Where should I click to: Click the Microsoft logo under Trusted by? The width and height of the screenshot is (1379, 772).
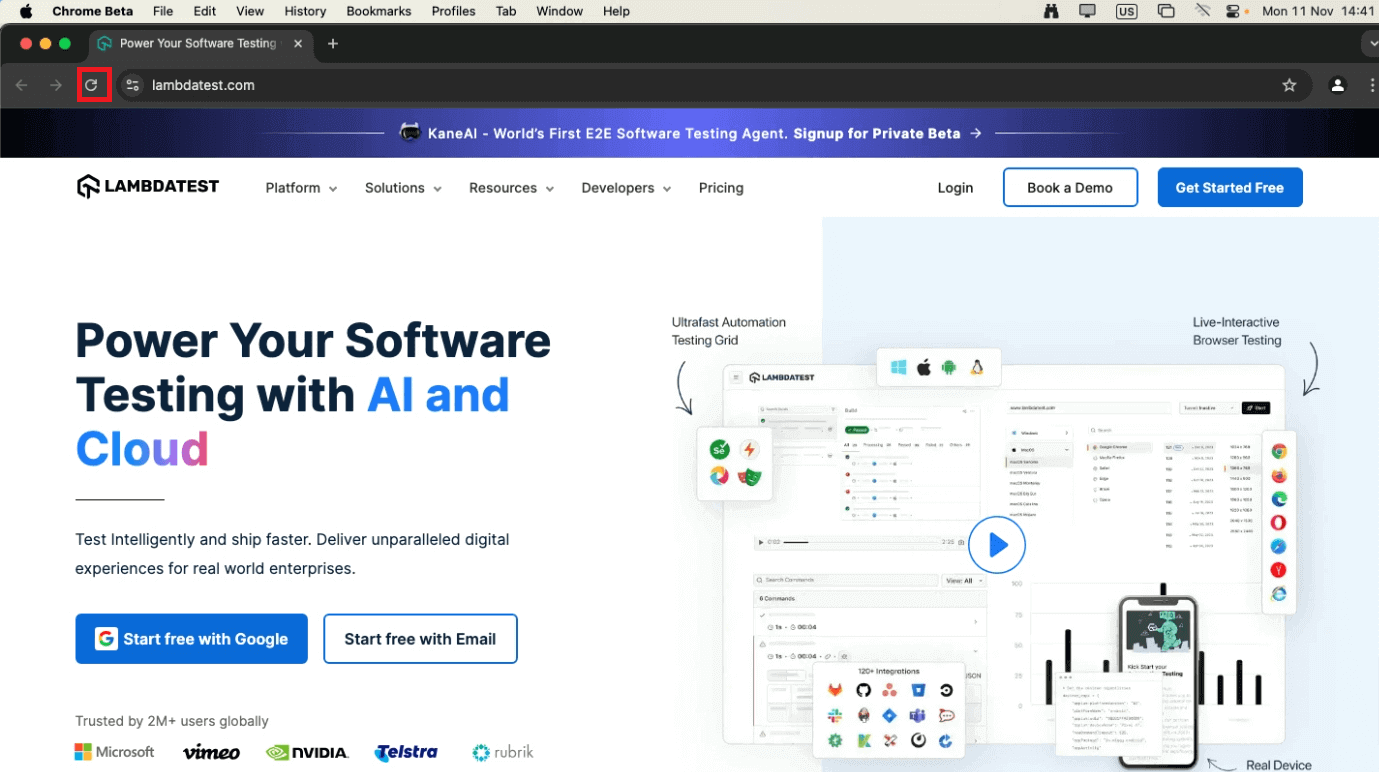click(x=115, y=751)
